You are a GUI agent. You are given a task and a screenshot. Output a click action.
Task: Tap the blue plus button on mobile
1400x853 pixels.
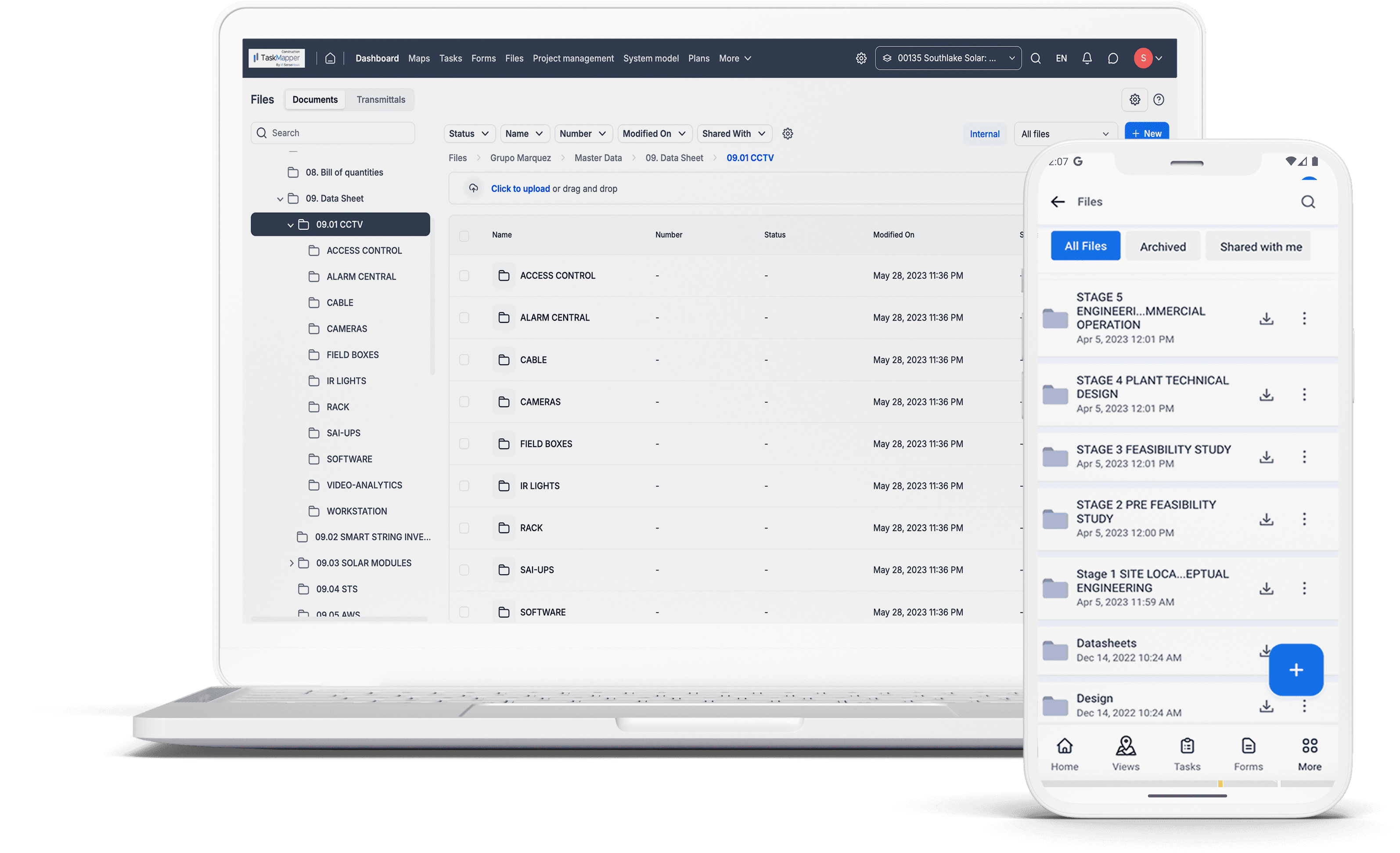[x=1296, y=669]
